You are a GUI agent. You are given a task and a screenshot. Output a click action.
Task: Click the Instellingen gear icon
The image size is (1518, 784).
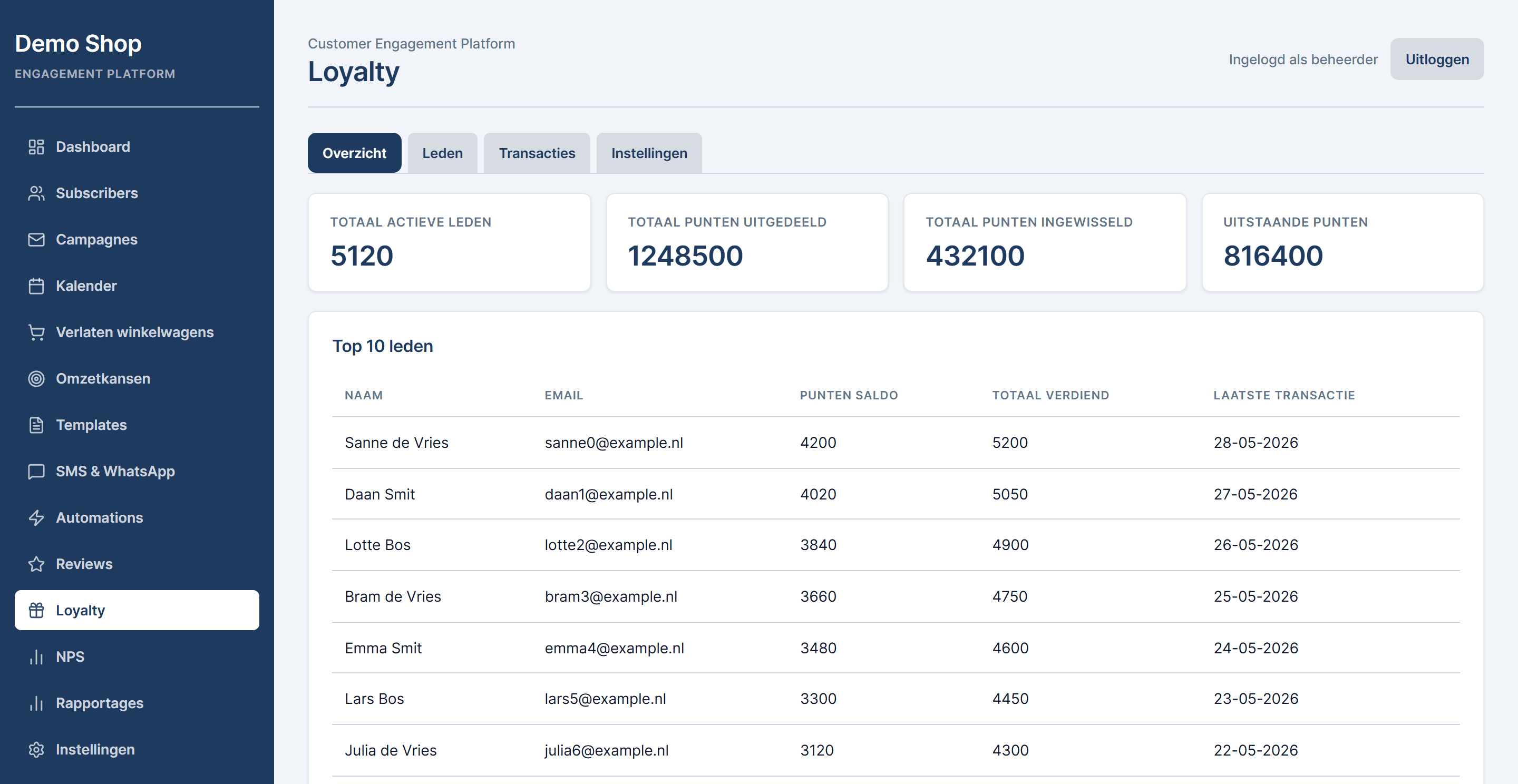click(x=36, y=750)
